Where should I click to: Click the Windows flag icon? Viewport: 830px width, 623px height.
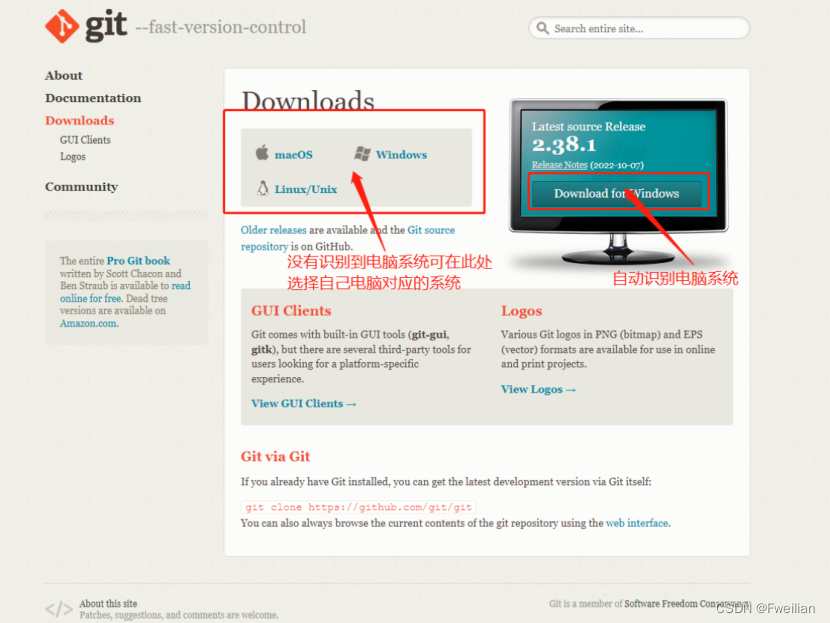pyautogui.click(x=362, y=154)
